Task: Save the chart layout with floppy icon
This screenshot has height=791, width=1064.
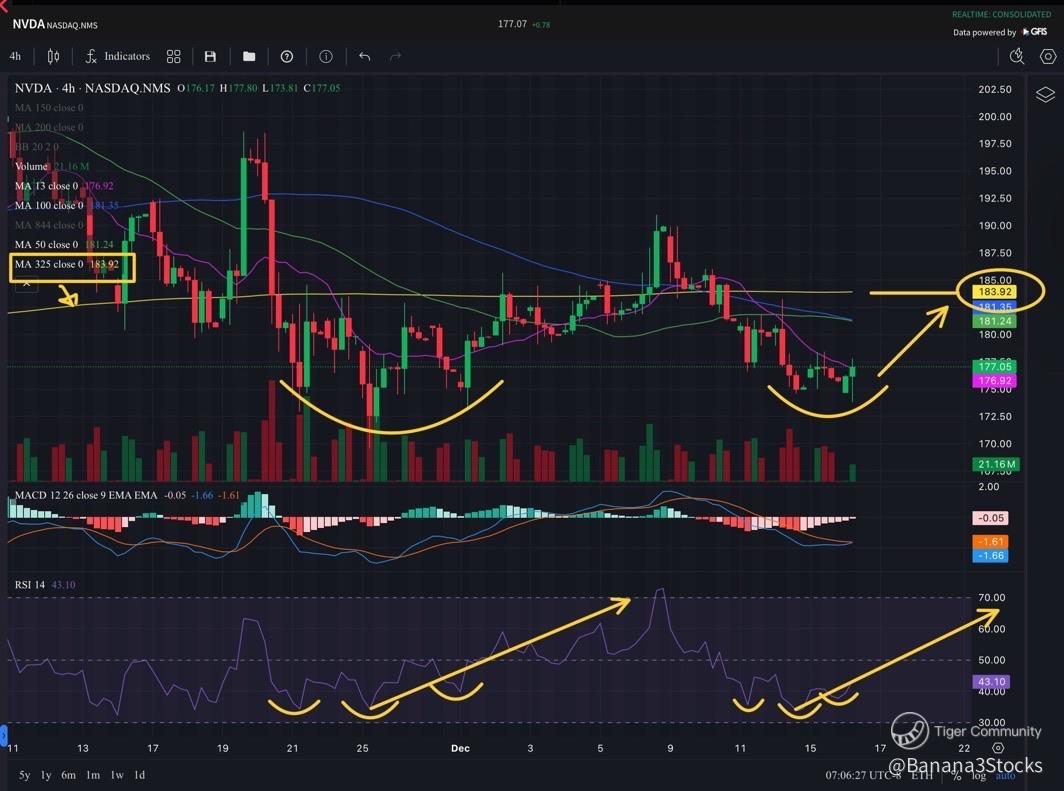Action: coord(210,56)
